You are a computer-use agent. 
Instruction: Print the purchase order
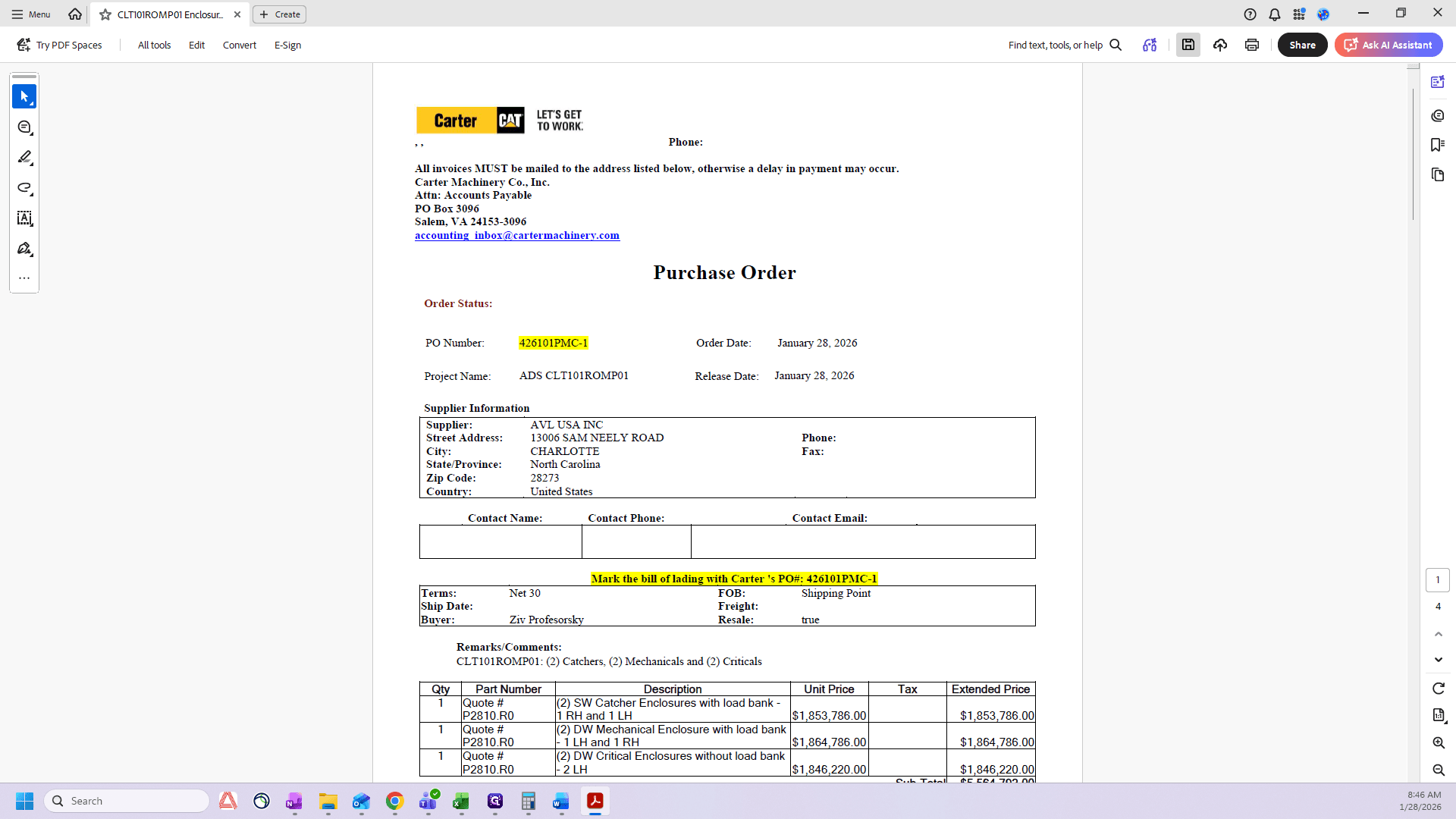click(x=1252, y=45)
